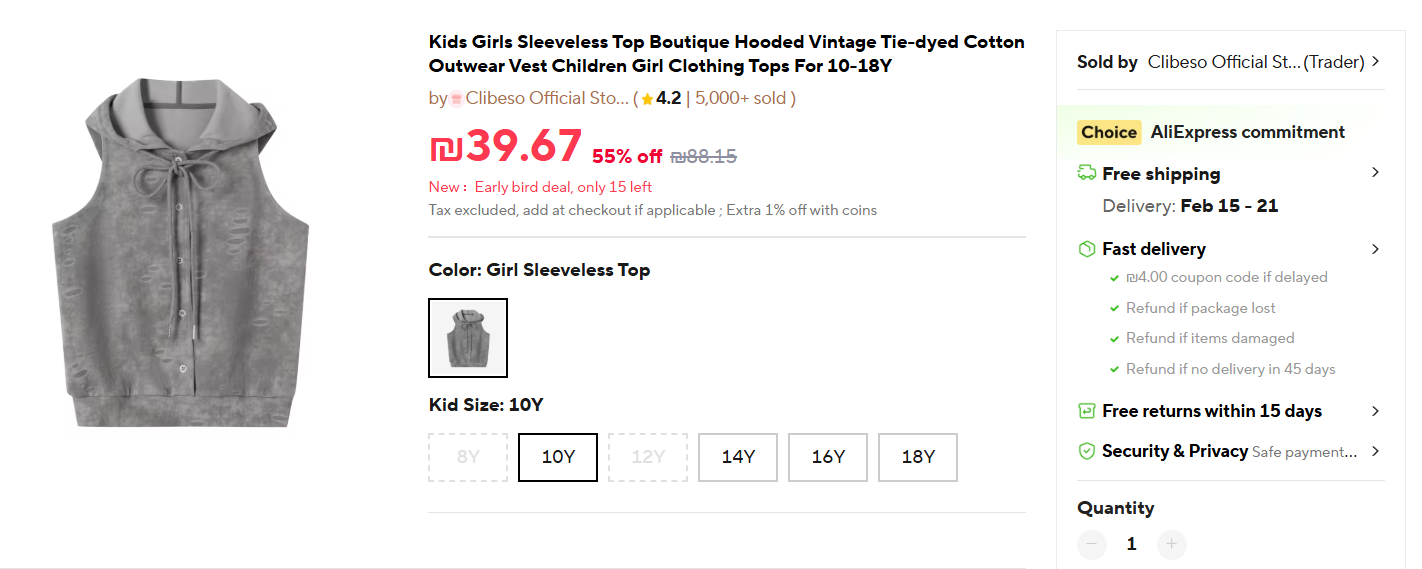The width and height of the screenshot is (1422, 569).
Task: Click the Choice badge
Action: [1109, 132]
